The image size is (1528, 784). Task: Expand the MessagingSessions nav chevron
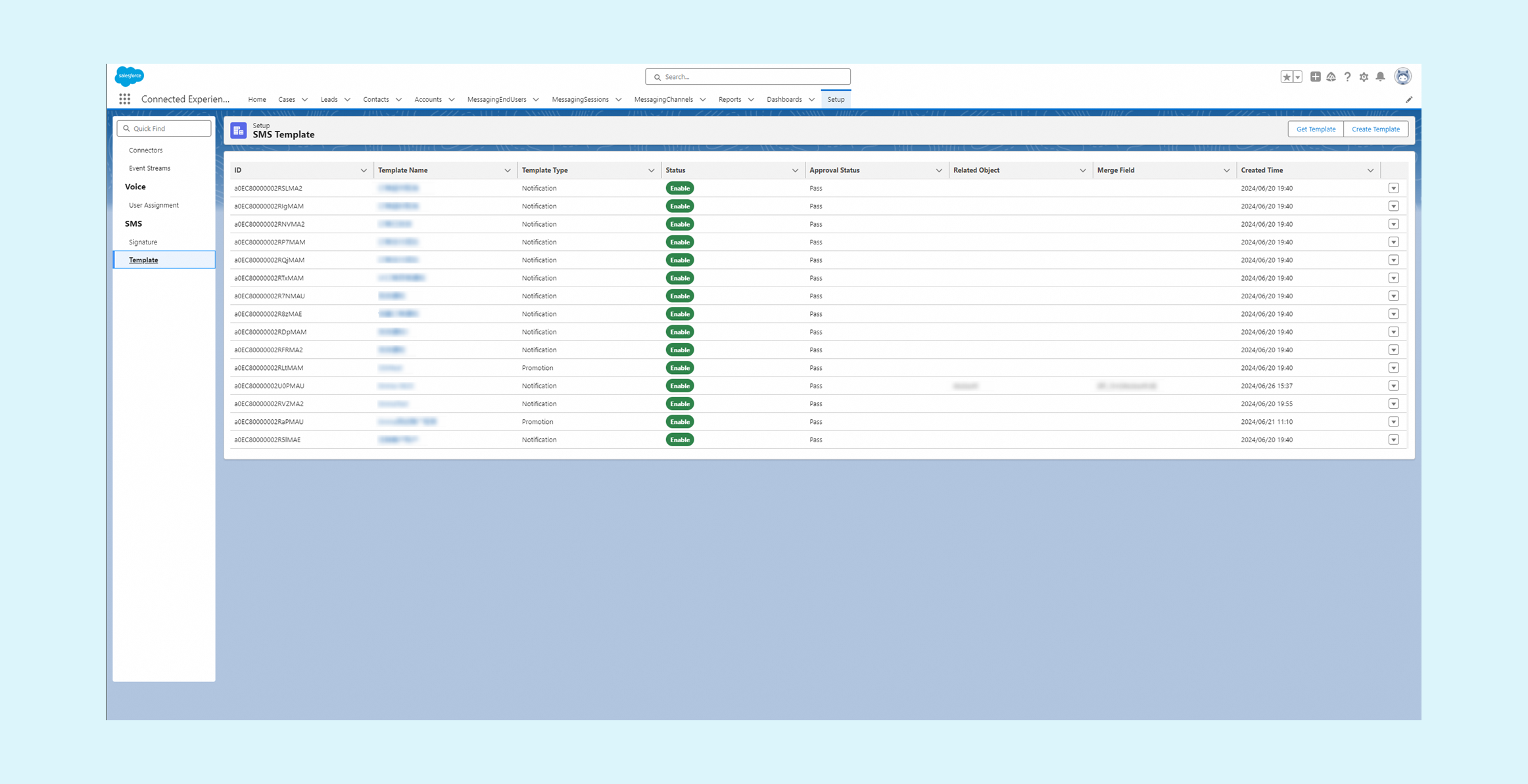pyautogui.click(x=618, y=100)
